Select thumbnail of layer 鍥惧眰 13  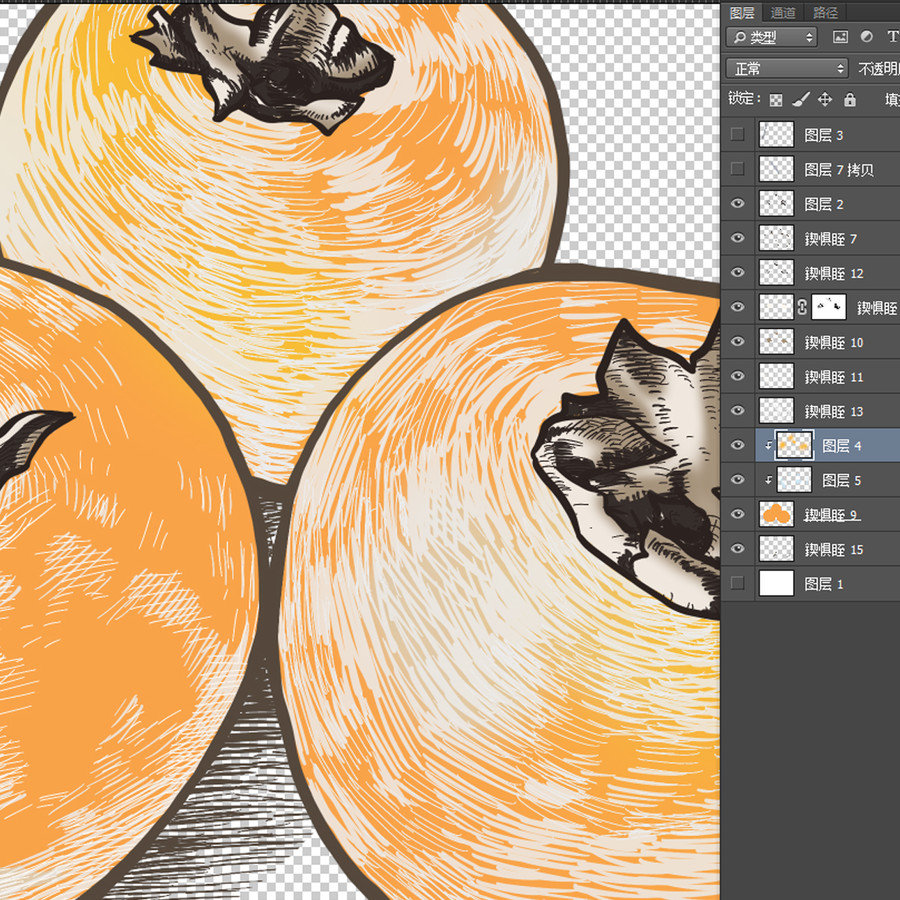click(777, 411)
